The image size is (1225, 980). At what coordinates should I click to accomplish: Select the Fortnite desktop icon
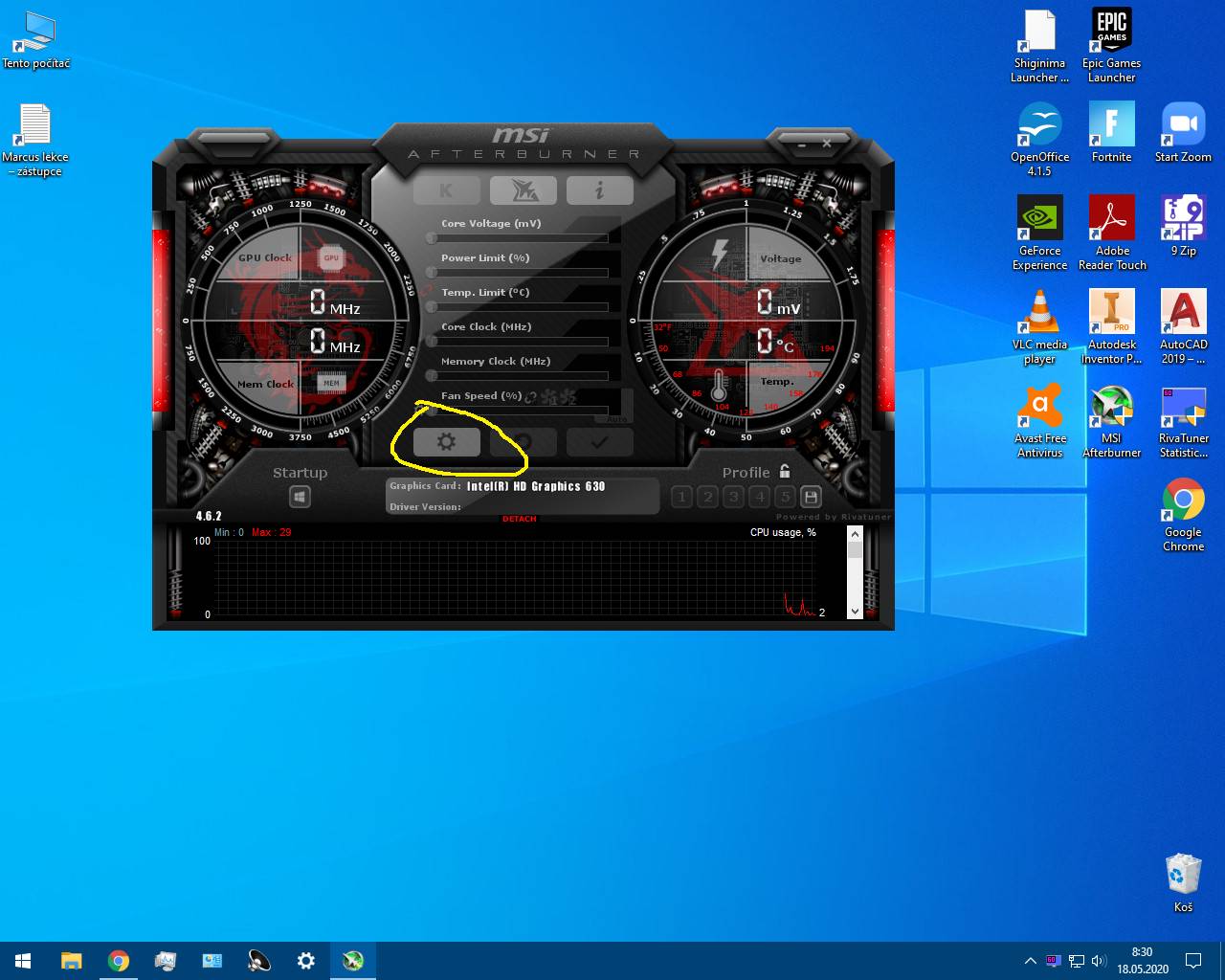[x=1111, y=132]
